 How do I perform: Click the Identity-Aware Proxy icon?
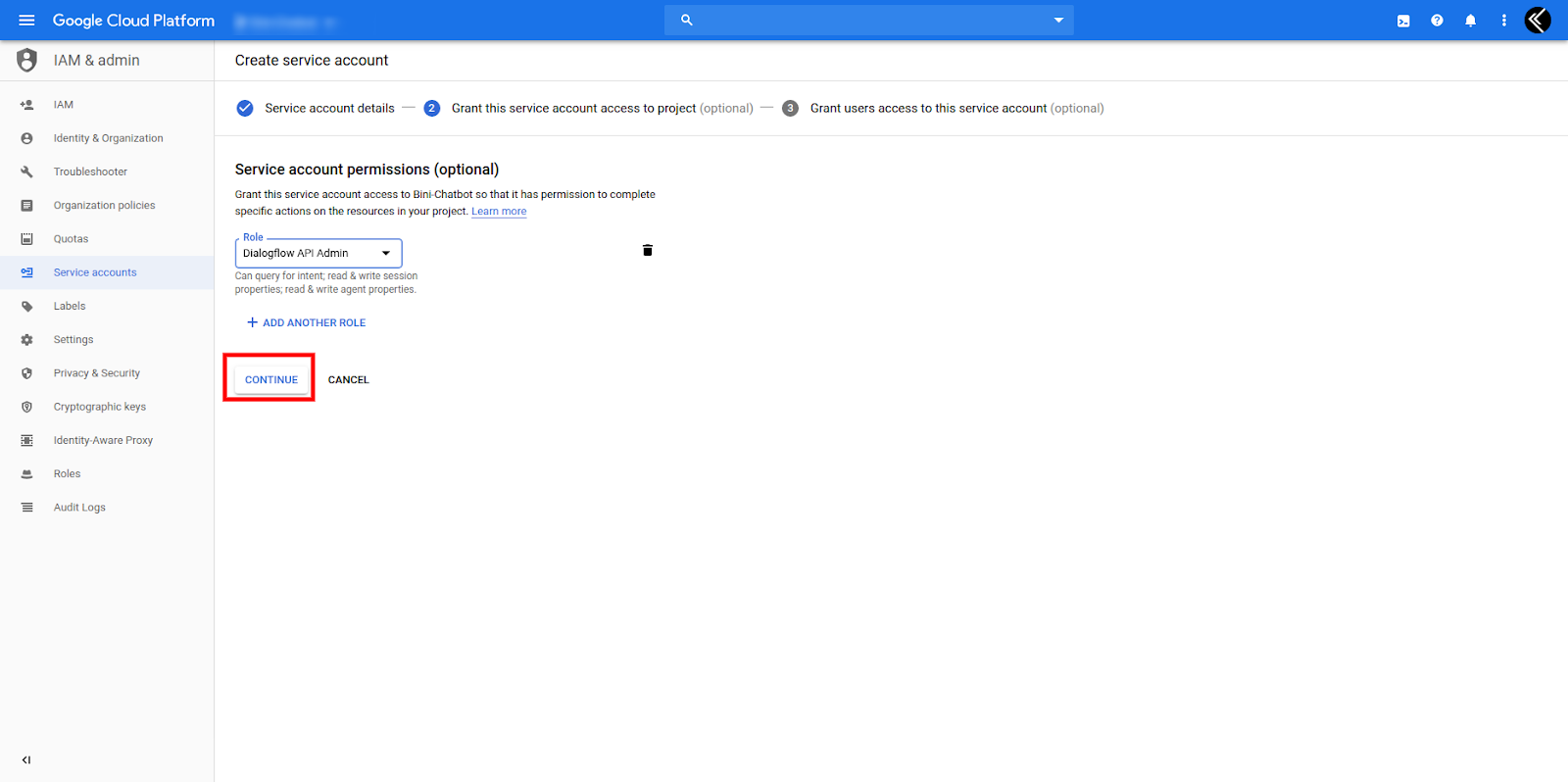click(x=27, y=441)
